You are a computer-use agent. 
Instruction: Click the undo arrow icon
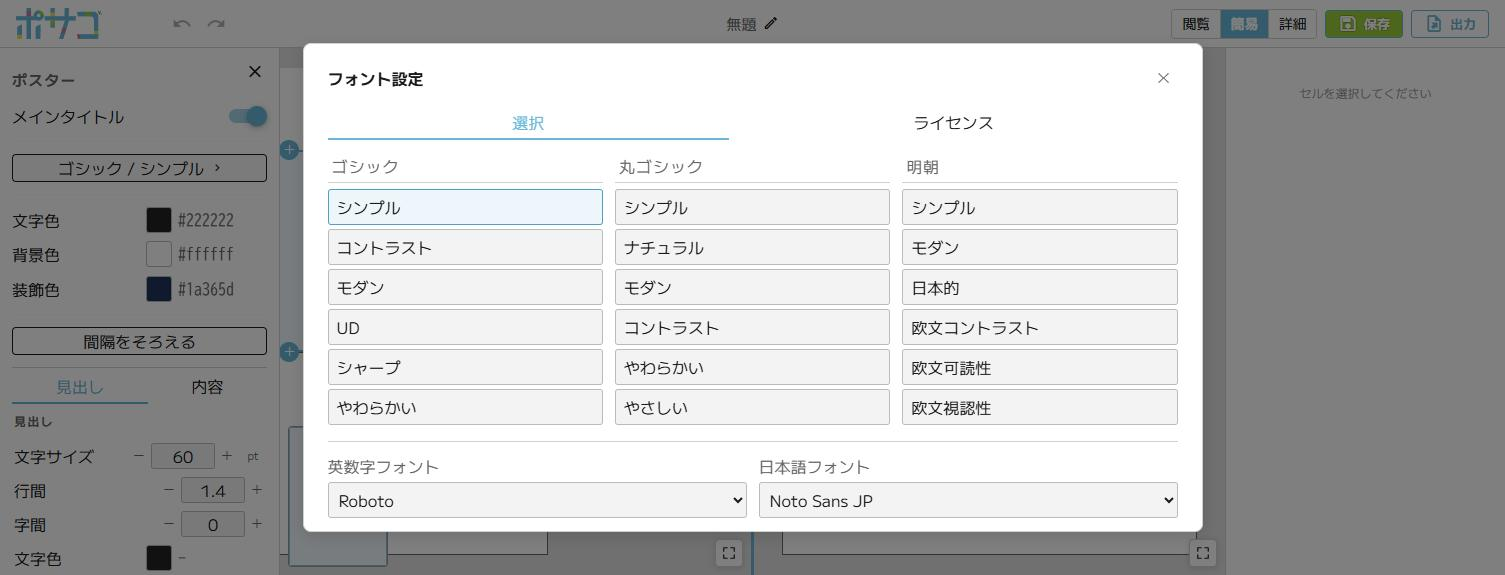point(181,23)
